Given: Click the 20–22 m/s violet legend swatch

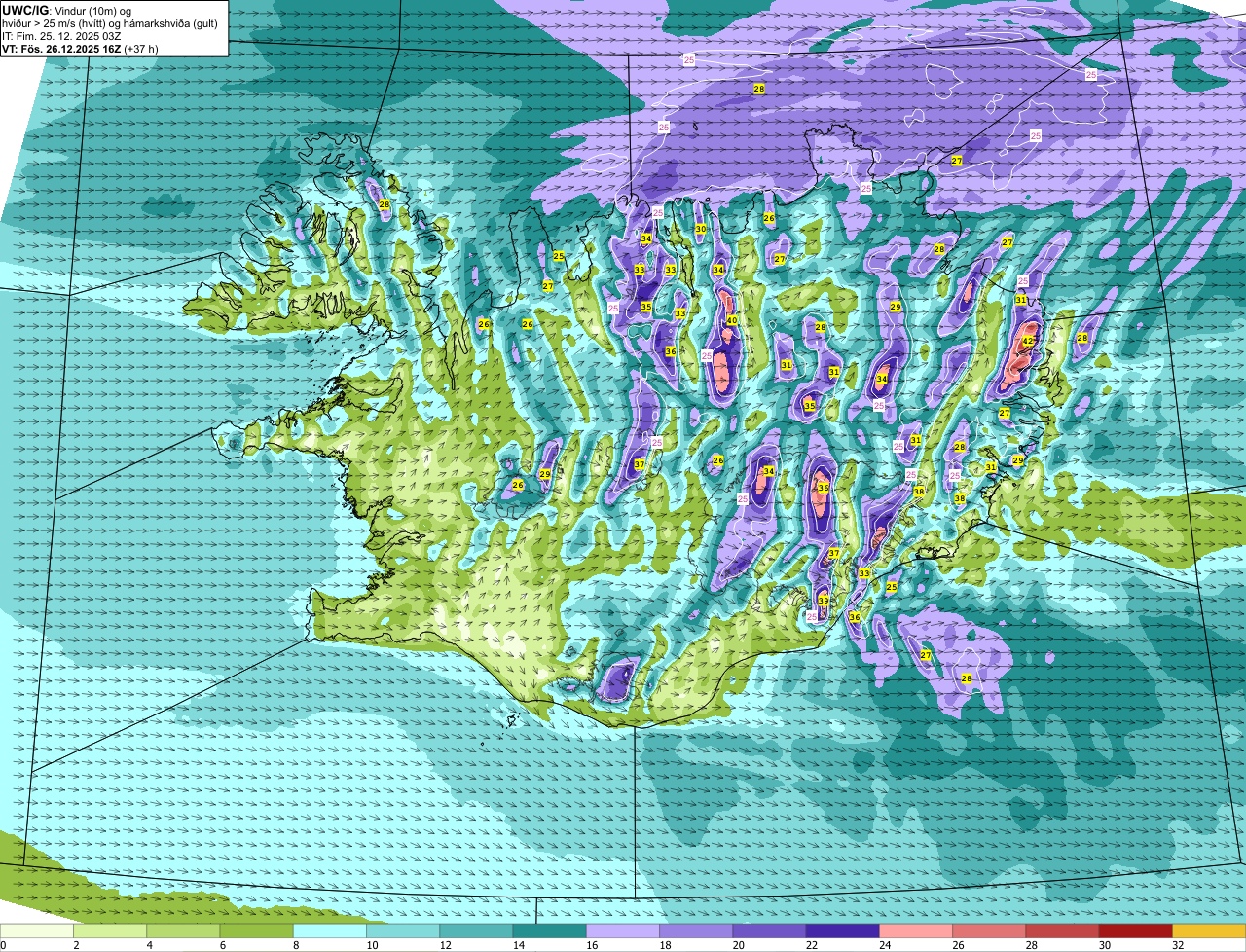Looking at the screenshot, I should [x=769, y=932].
